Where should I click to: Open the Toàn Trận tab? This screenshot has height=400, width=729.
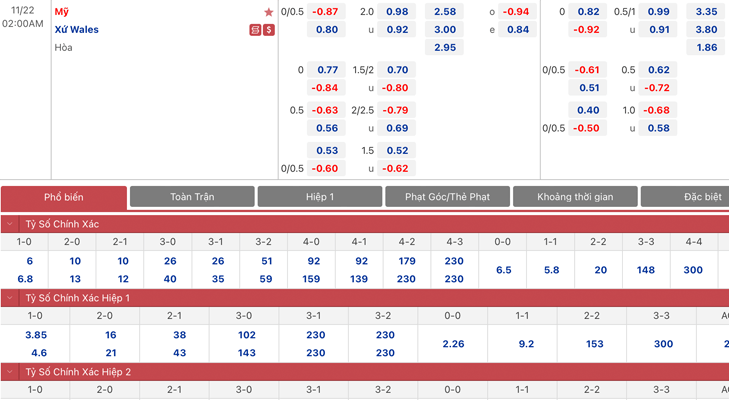point(192,197)
